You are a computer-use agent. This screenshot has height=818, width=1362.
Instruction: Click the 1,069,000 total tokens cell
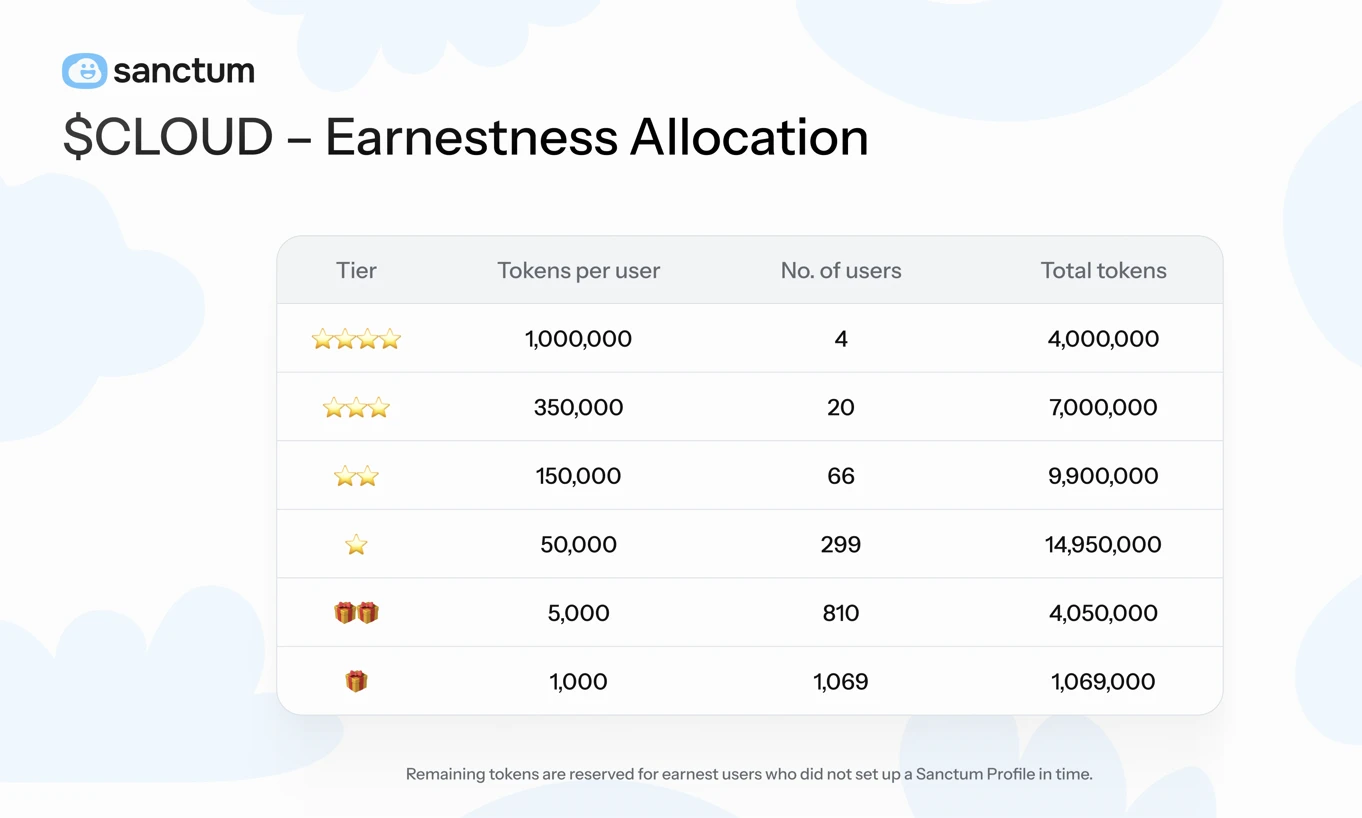(1103, 681)
